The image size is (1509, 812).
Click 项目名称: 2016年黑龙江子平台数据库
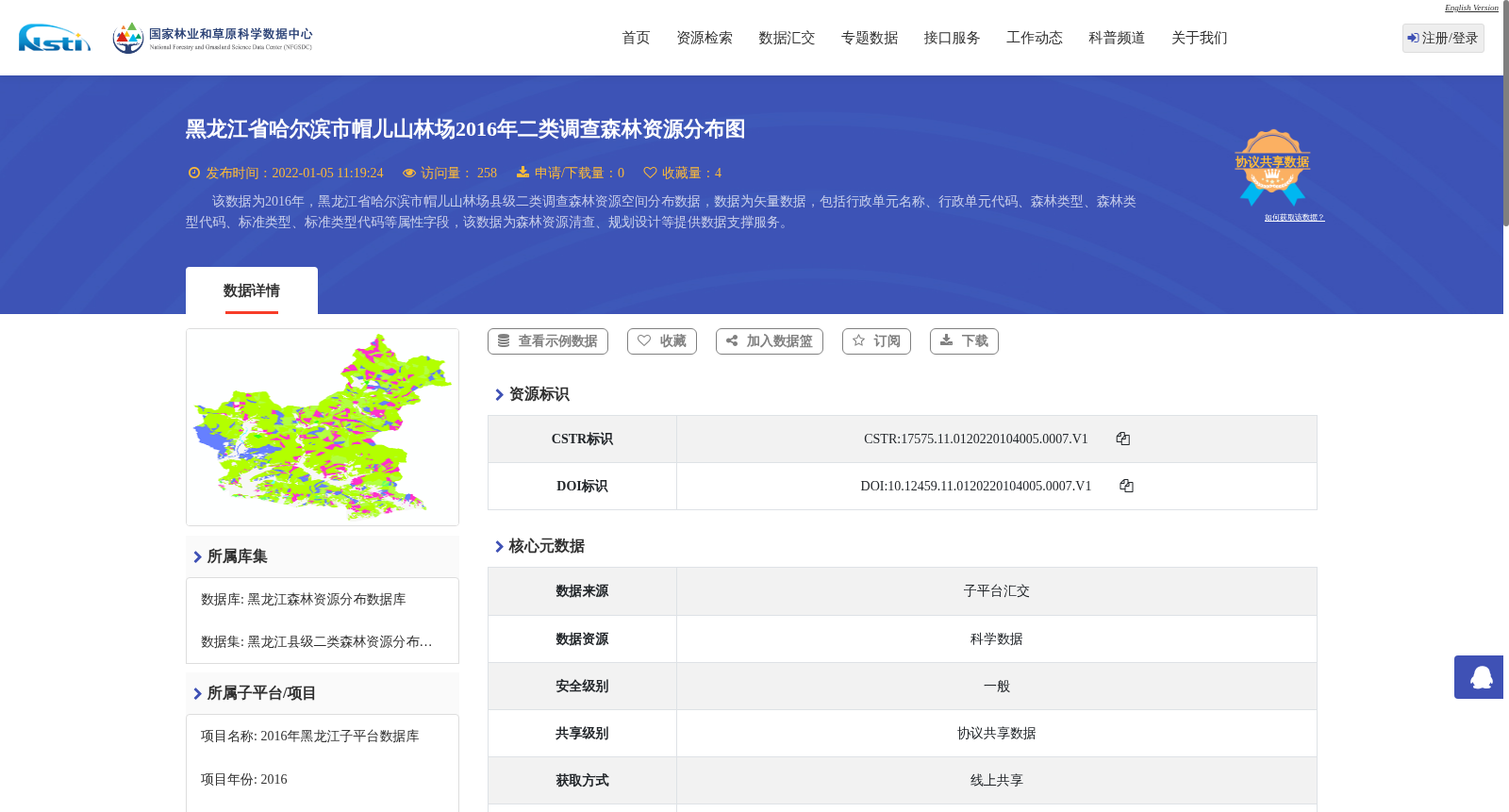pyautogui.click(x=310, y=737)
